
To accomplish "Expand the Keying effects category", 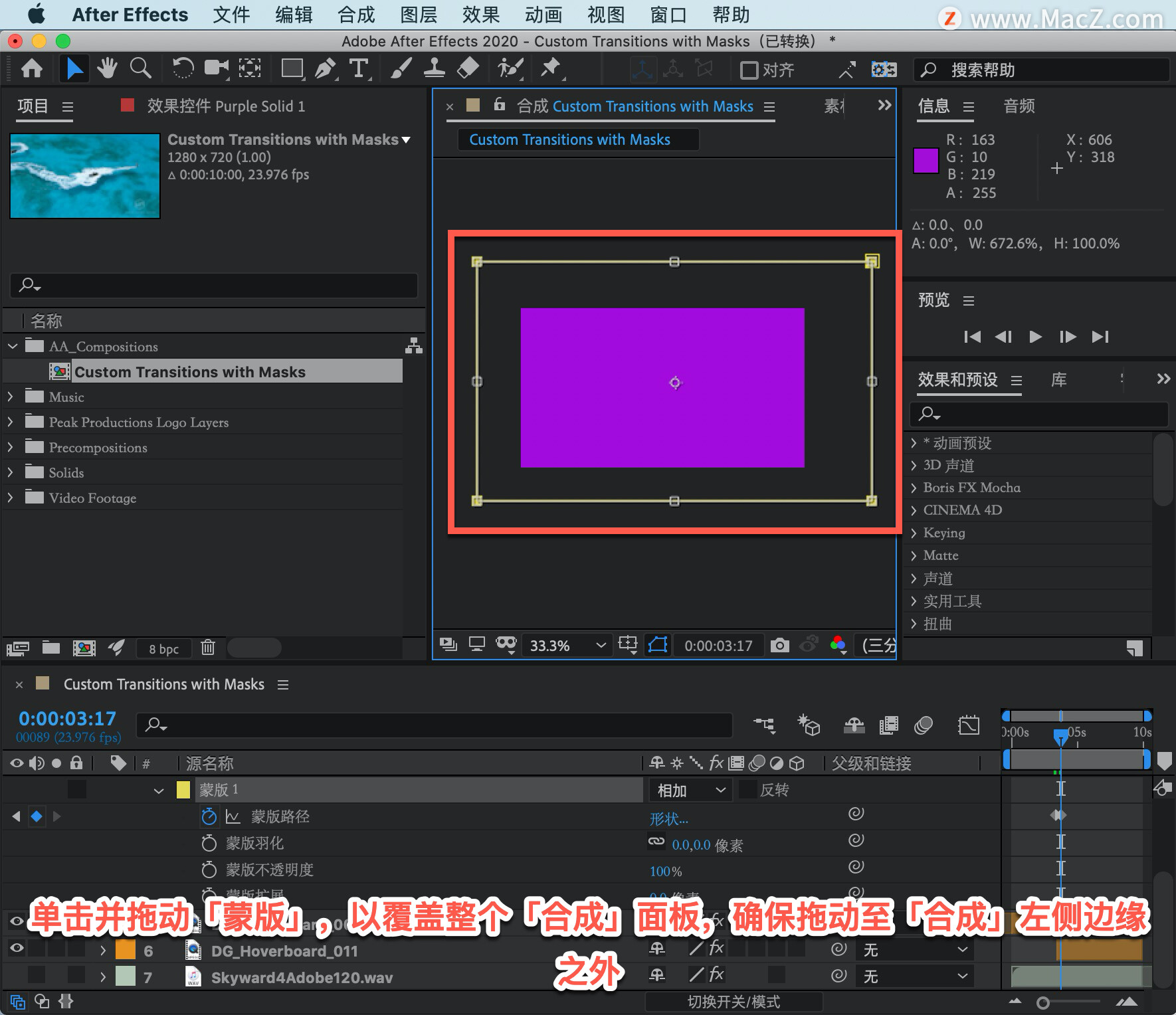I will click(914, 533).
